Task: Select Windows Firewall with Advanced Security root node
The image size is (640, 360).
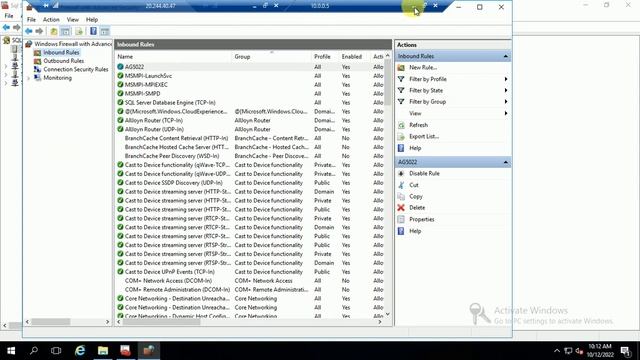Action: pos(69,44)
